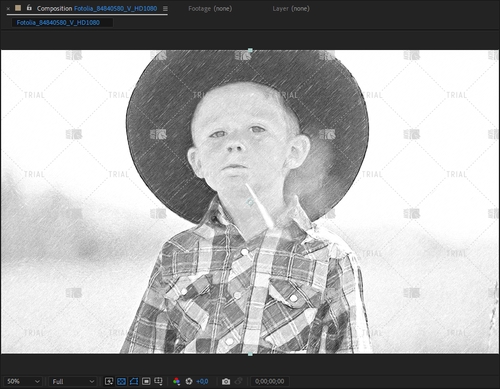This screenshot has height=389, width=500.
Task: Click the Reset Exposure icon
Action: 189,381
